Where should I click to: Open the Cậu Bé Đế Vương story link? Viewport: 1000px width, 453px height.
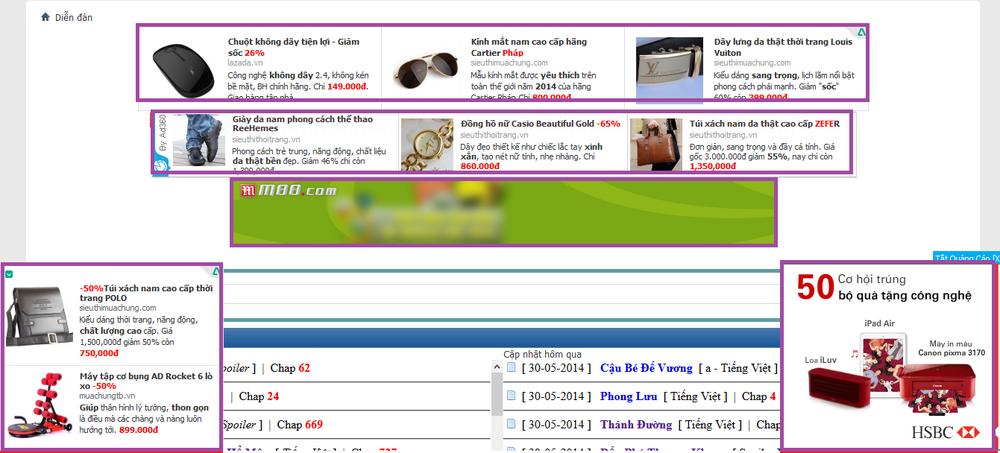click(646, 367)
